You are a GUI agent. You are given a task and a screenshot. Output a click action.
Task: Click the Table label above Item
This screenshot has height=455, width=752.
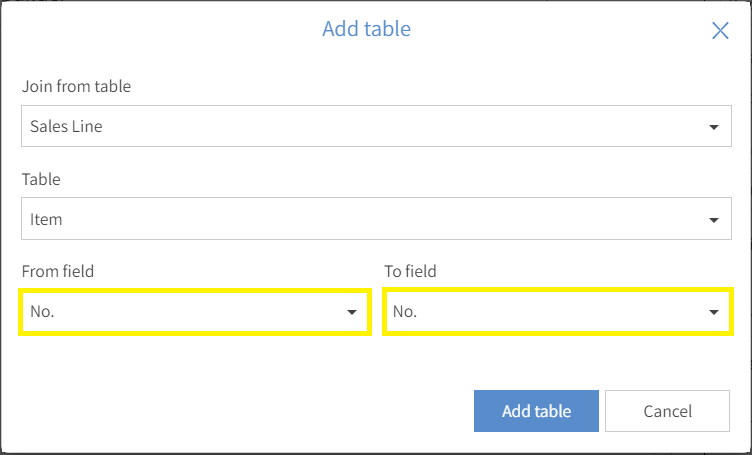point(41,179)
